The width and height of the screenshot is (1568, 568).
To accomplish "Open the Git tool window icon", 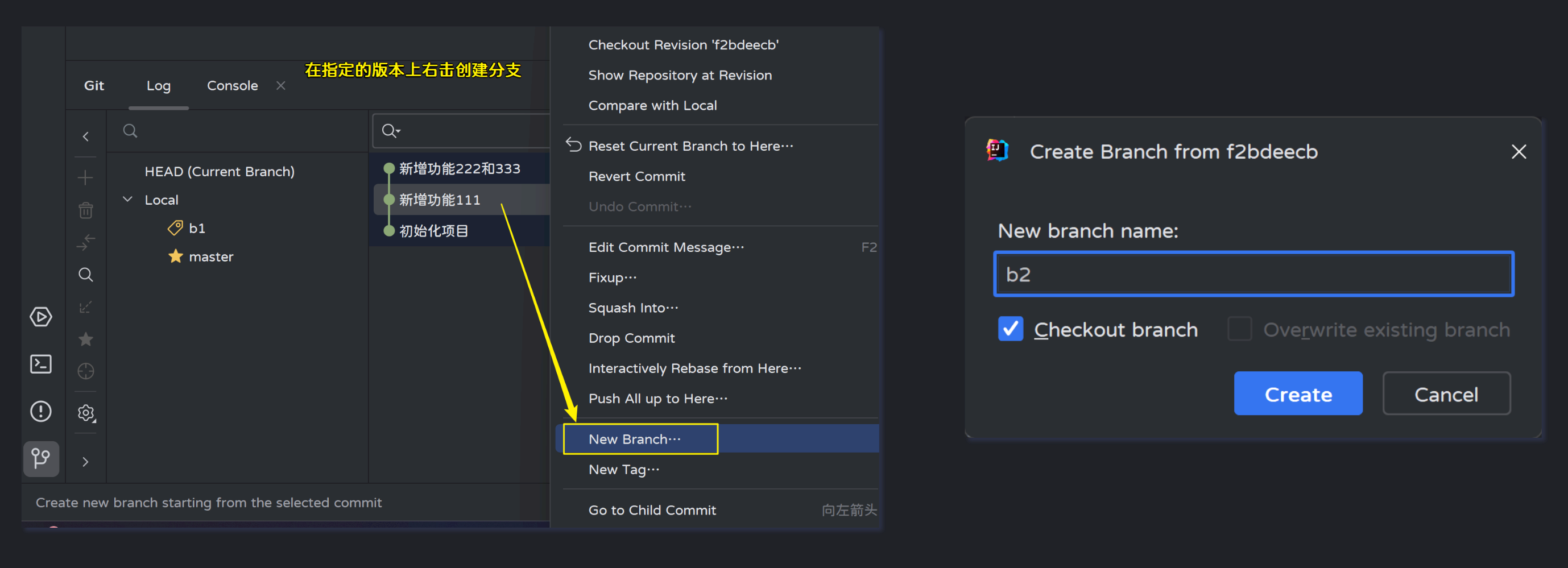I will coord(41,458).
